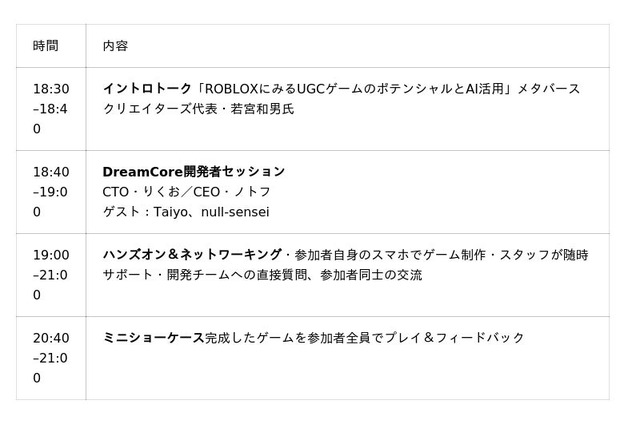Click the 時間 column header

pyautogui.click(x=45, y=46)
